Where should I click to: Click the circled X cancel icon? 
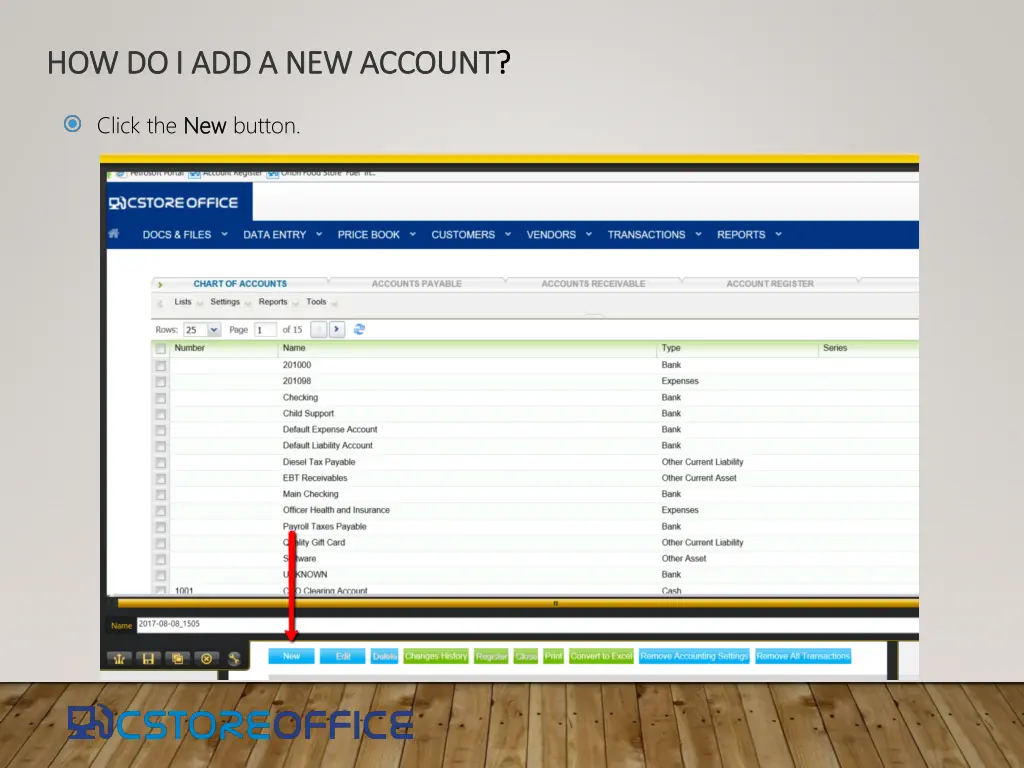click(x=206, y=658)
